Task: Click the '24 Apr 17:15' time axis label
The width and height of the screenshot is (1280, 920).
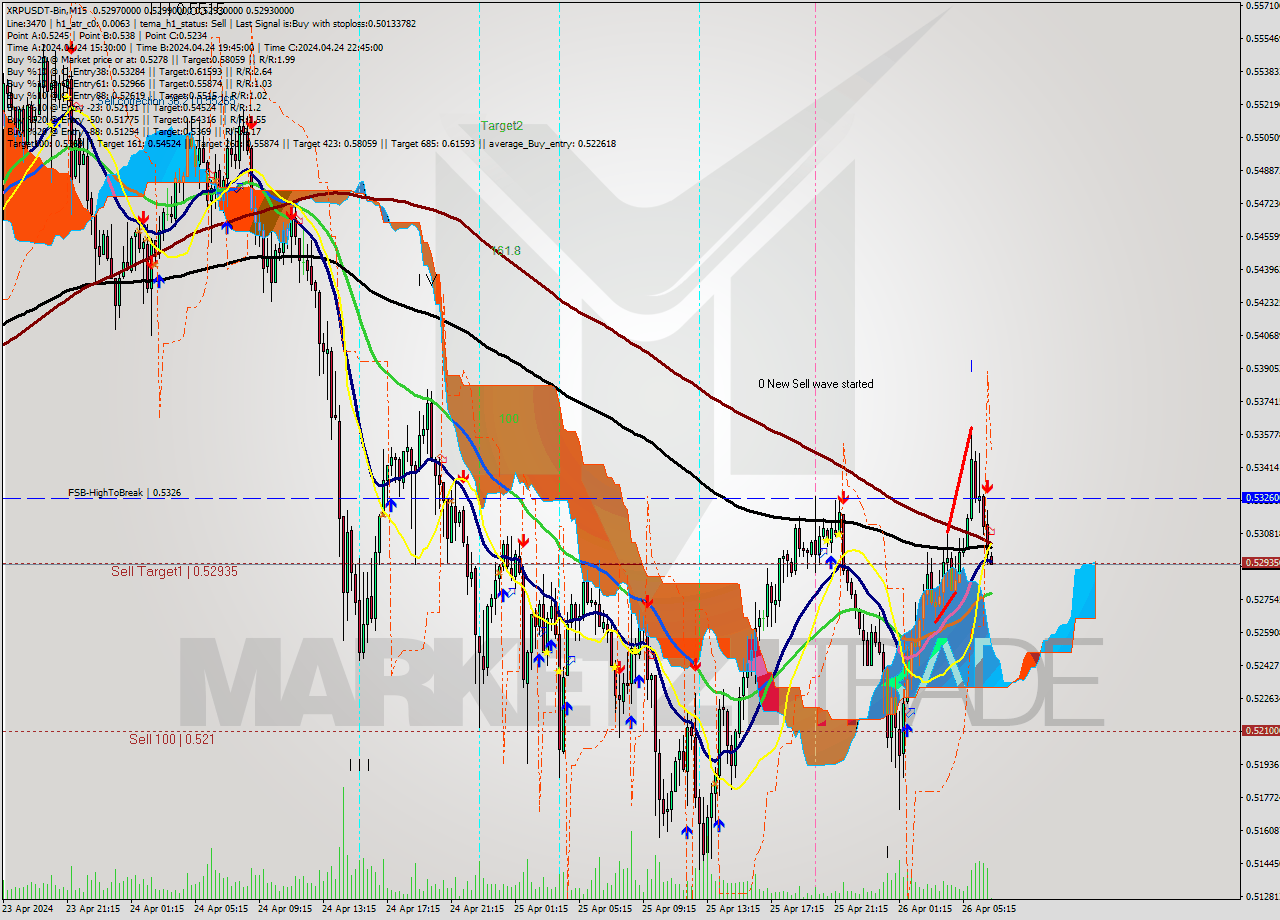Action: 415,910
